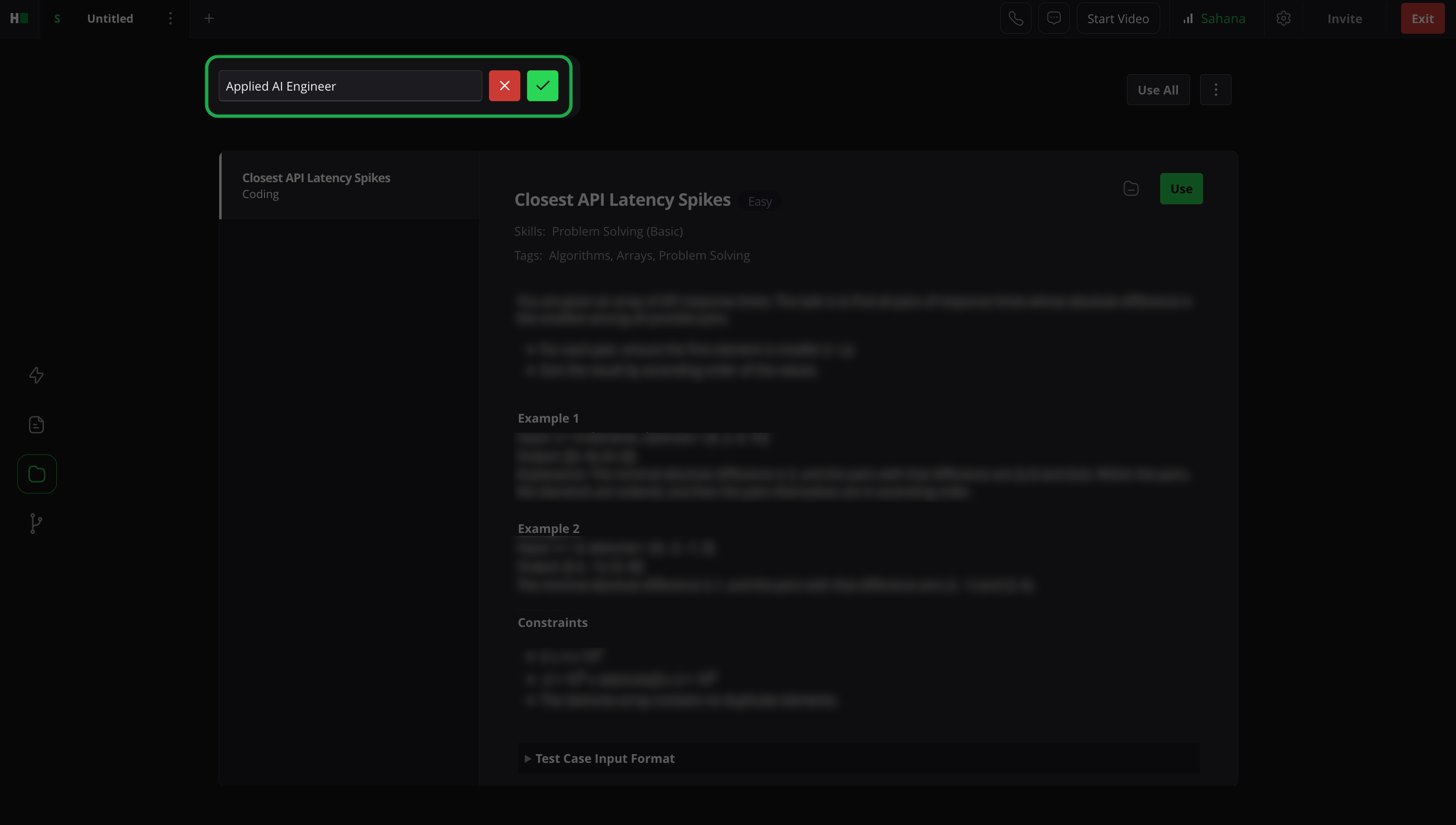
Task: Open the document notes sidebar icon
Action: pyautogui.click(x=36, y=425)
